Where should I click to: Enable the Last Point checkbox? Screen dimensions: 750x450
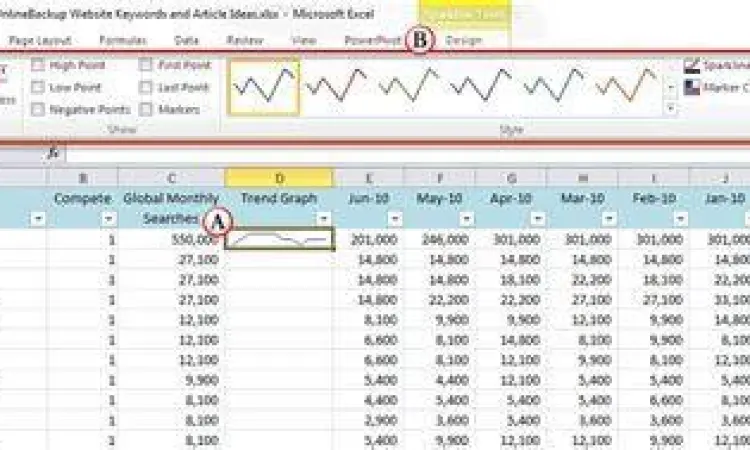click(145, 87)
